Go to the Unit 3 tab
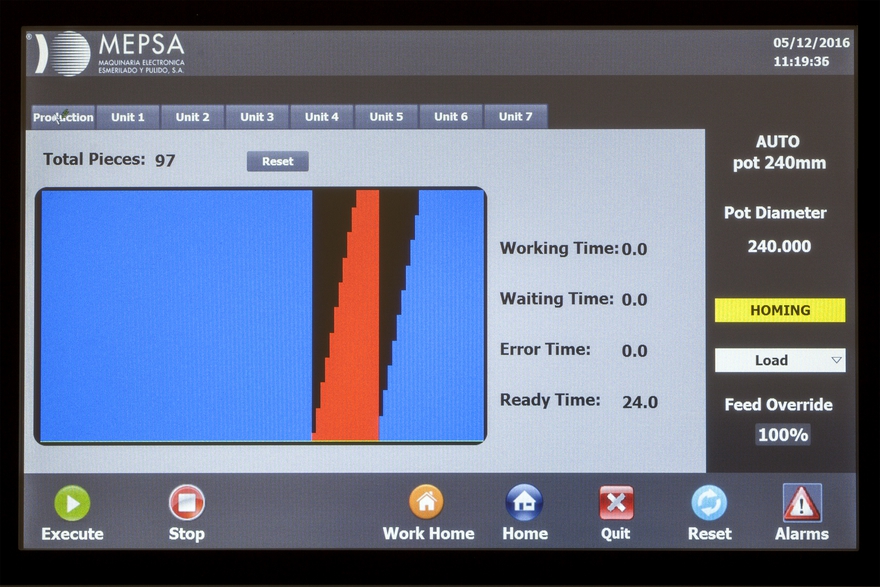Screen dimensions: 880x587 (x=257, y=117)
